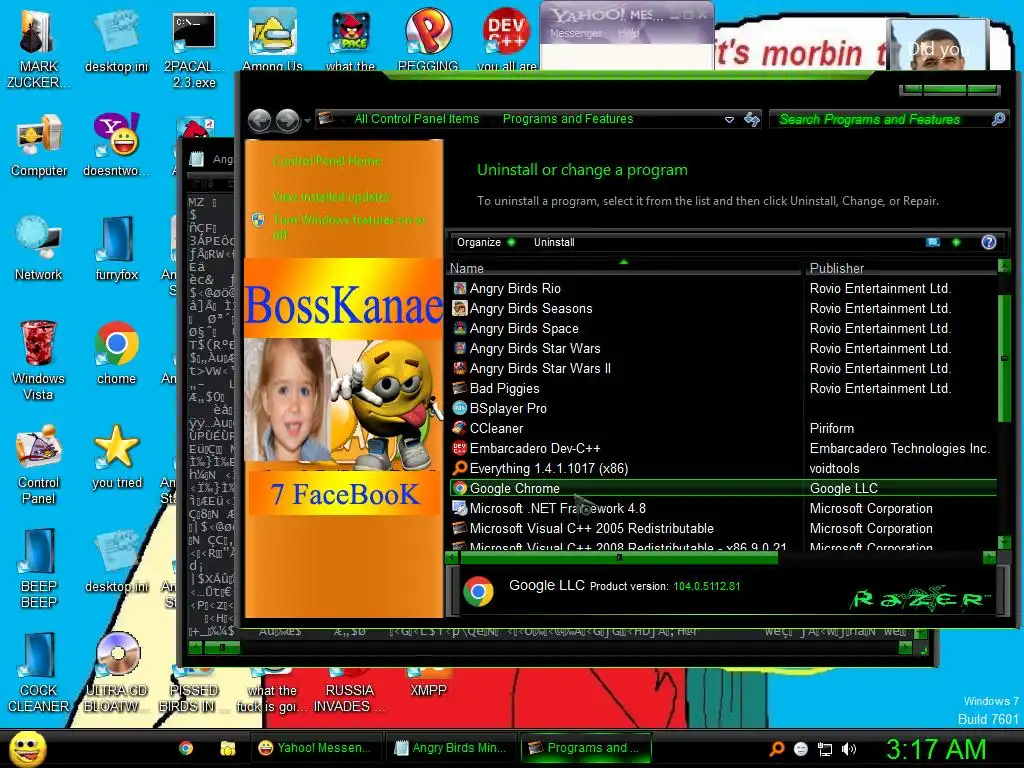1024x768 pixels.
Task: Open doesntwo Yahoo Messenger desktop icon
Action: [x=116, y=145]
